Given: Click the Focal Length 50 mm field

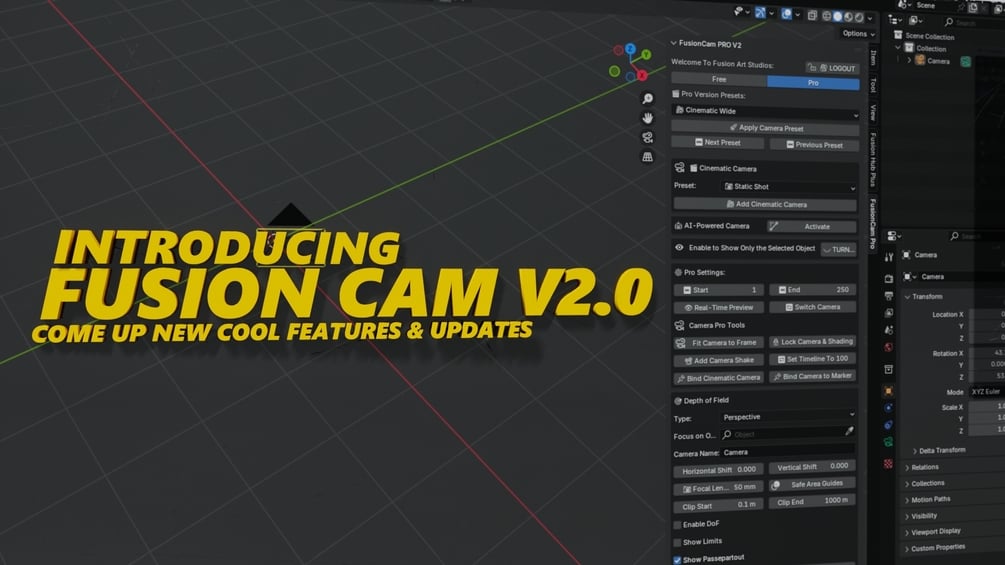Looking at the screenshot, I should coord(718,487).
